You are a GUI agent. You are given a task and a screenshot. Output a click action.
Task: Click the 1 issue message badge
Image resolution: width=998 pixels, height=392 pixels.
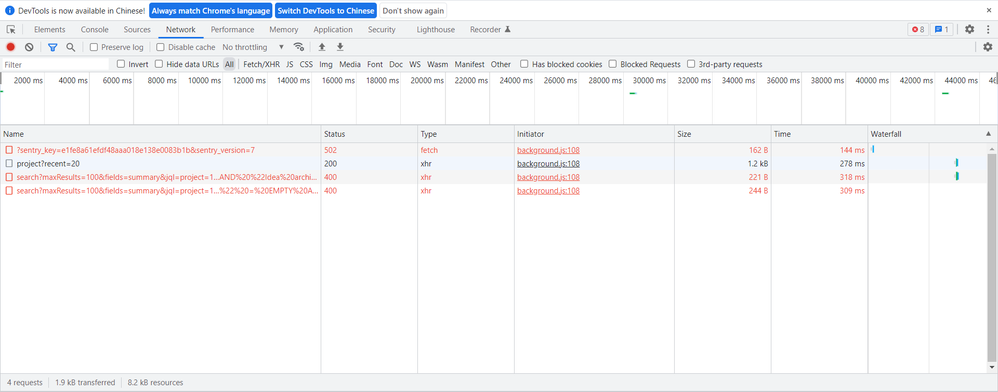(941, 29)
